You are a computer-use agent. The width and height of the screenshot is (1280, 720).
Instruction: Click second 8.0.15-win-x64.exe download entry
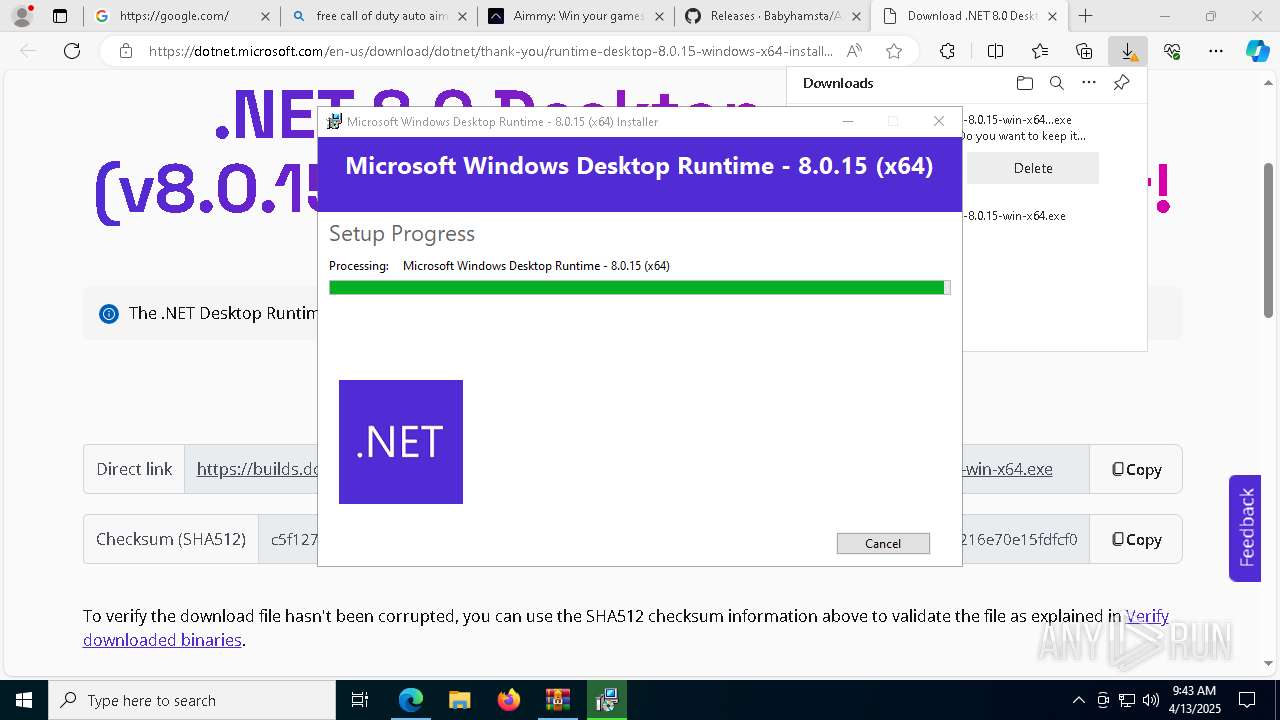[x=1015, y=215]
